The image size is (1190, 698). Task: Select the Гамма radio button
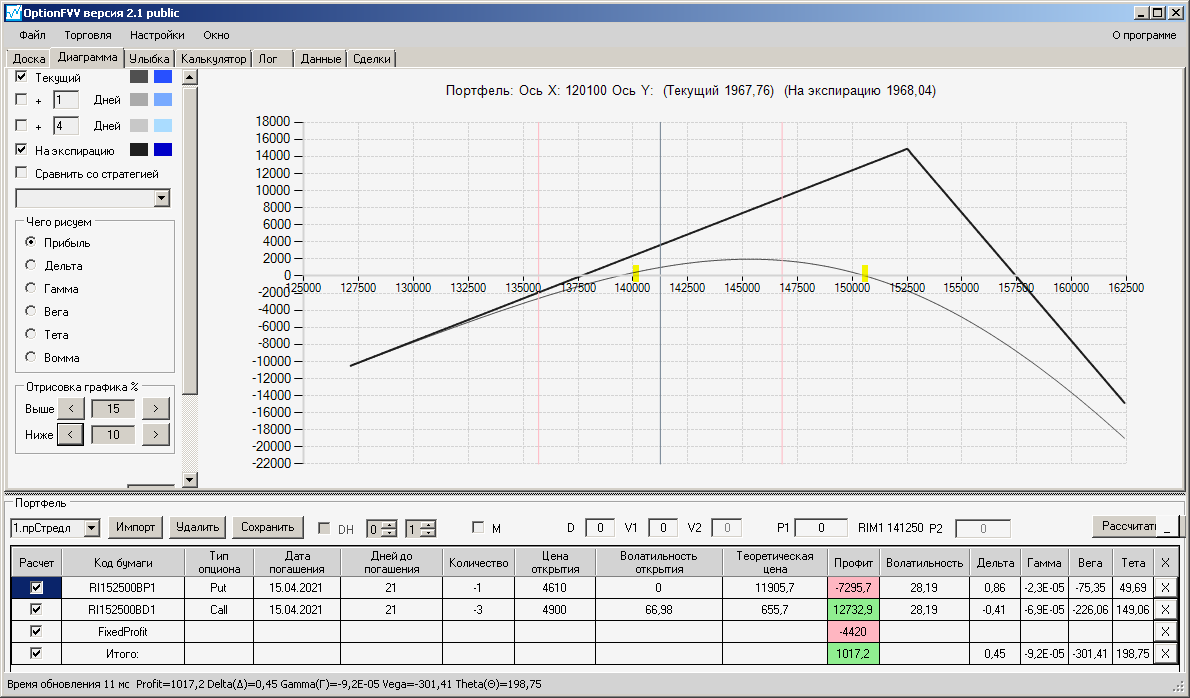pos(30,288)
